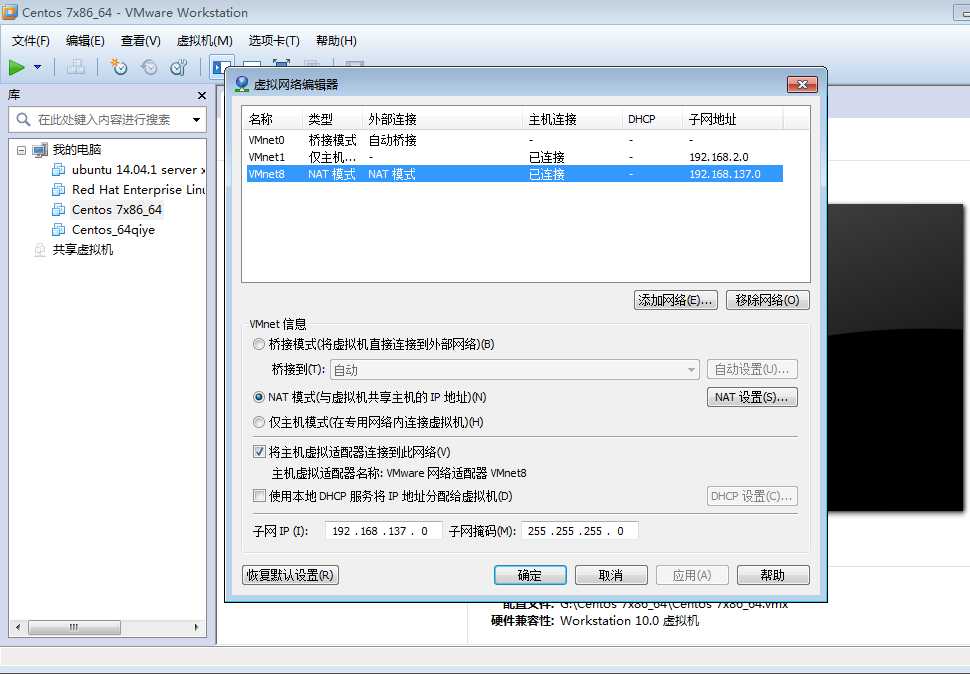Open the 帮助(H) menu
Viewport: 970px width, 674px height.
pyautogui.click(x=337, y=41)
